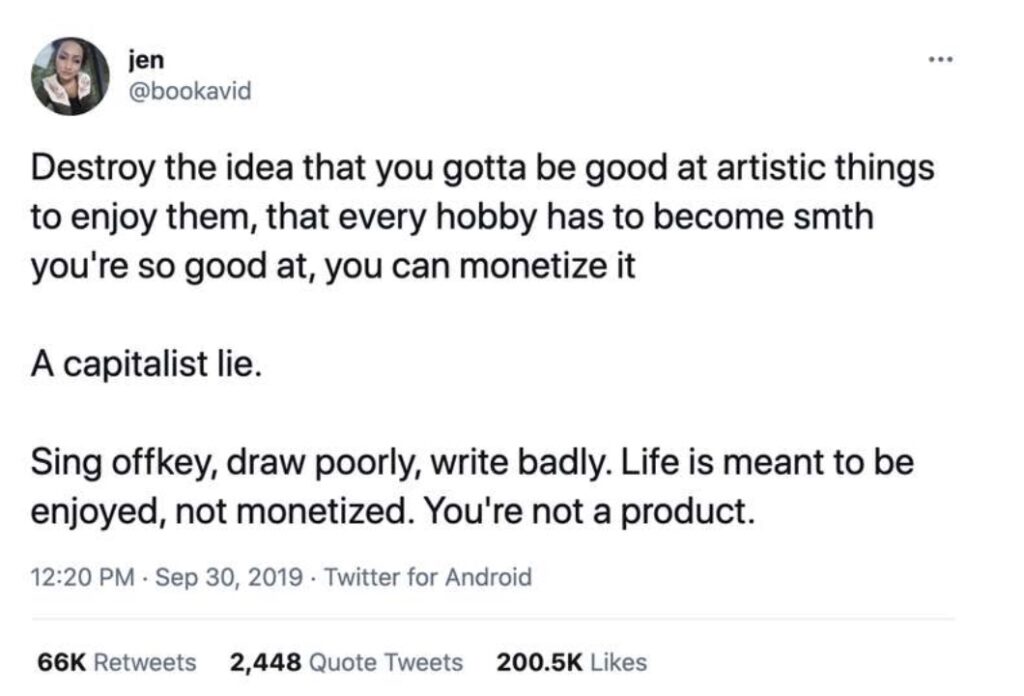The height and width of the screenshot is (696, 1024).
Task: Click the 12:20 PM timestamp
Action: 82,577
